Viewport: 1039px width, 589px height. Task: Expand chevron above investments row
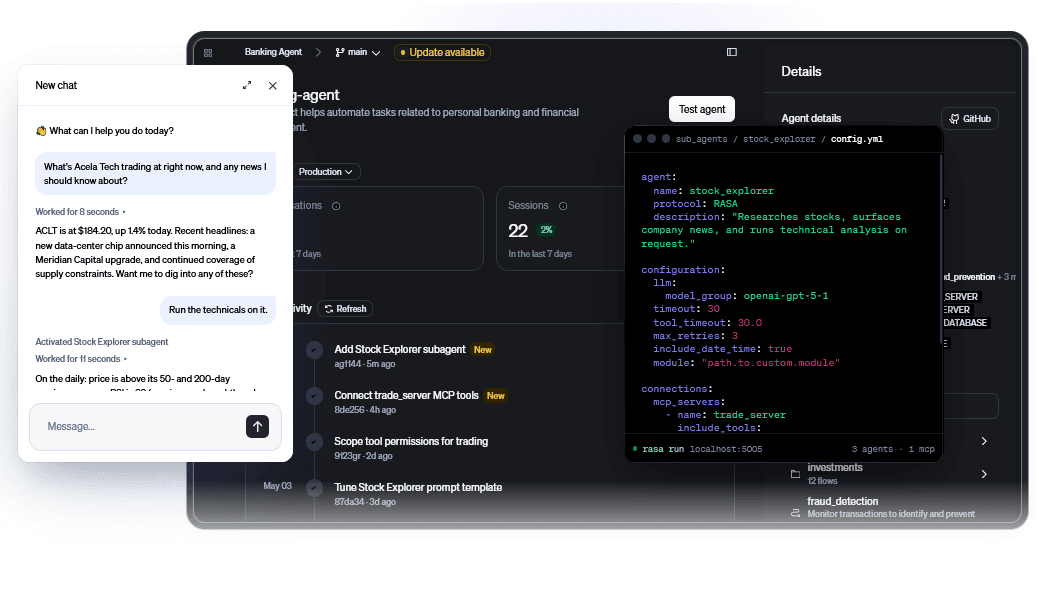pos(984,441)
